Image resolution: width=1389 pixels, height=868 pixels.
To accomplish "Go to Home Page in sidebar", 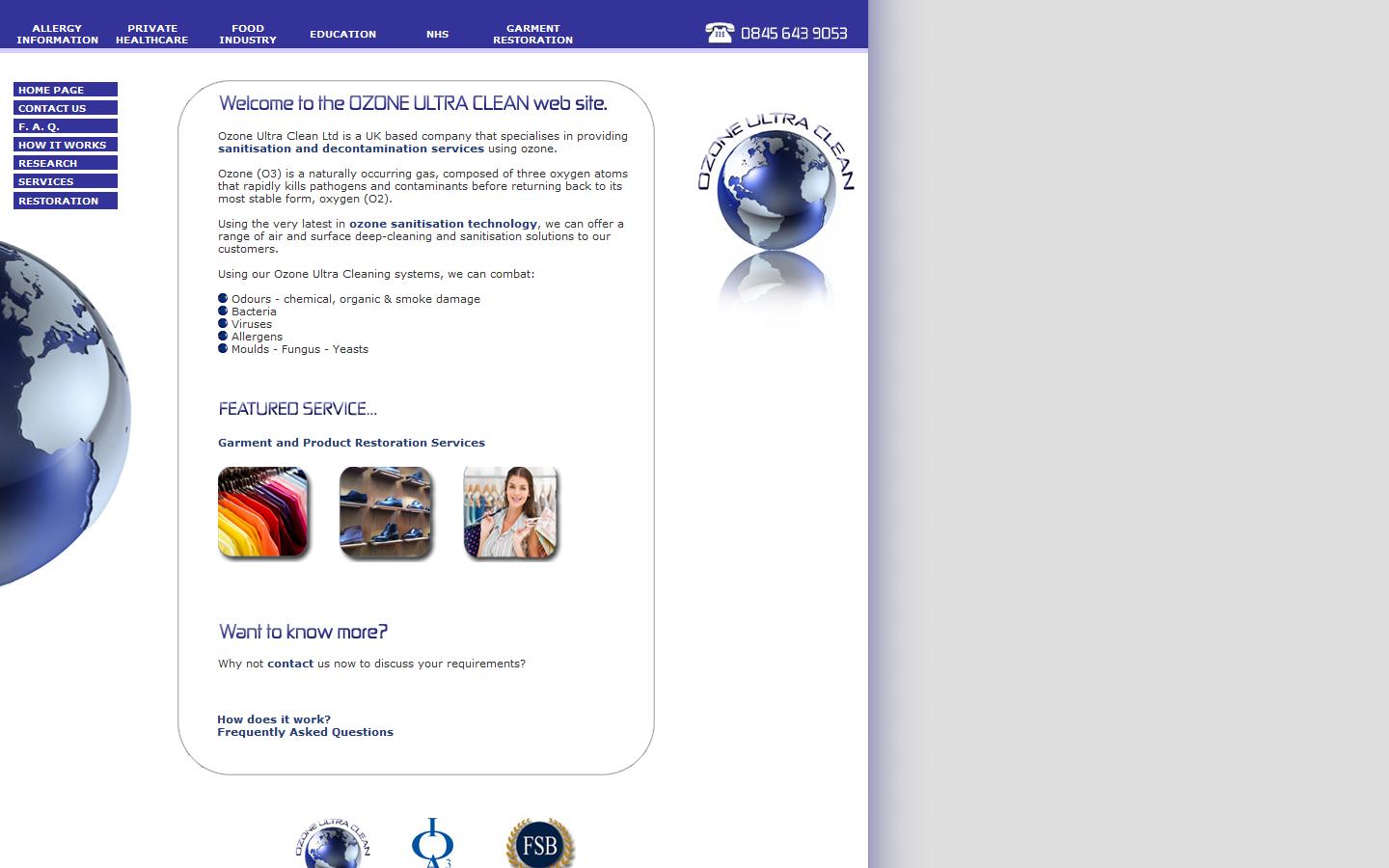I will tap(66, 90).
